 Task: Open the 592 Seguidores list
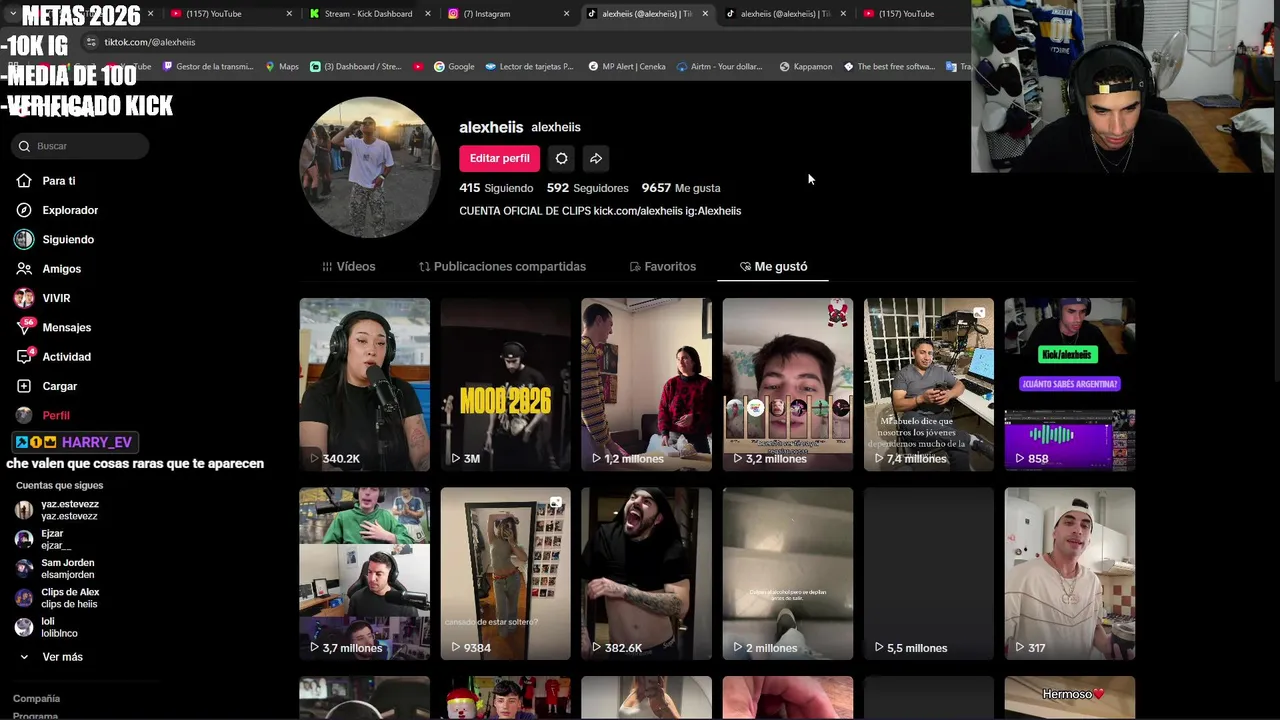pyautogui.click(x=587, y=188)
